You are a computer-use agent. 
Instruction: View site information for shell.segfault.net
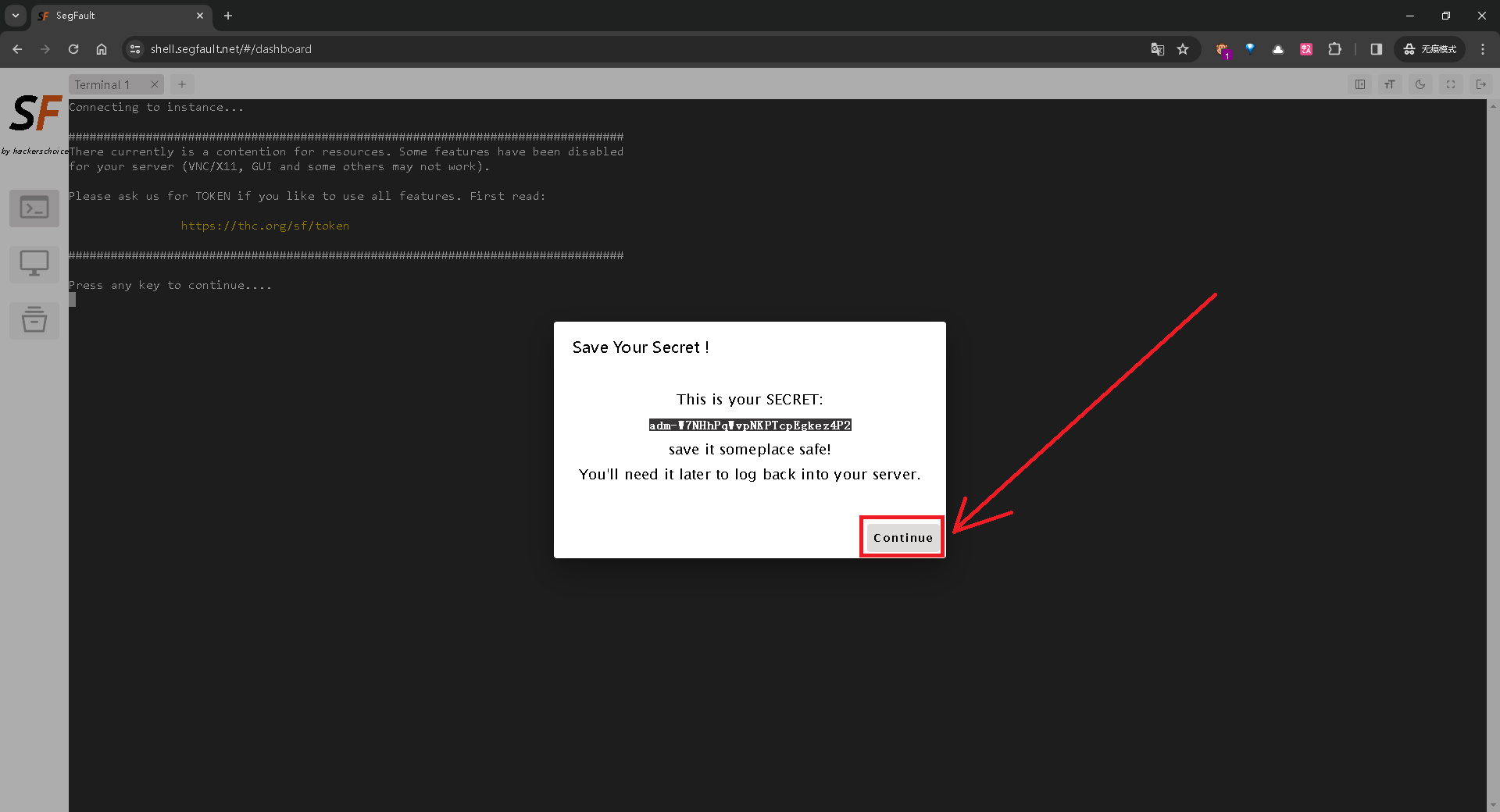coord(135,49)
